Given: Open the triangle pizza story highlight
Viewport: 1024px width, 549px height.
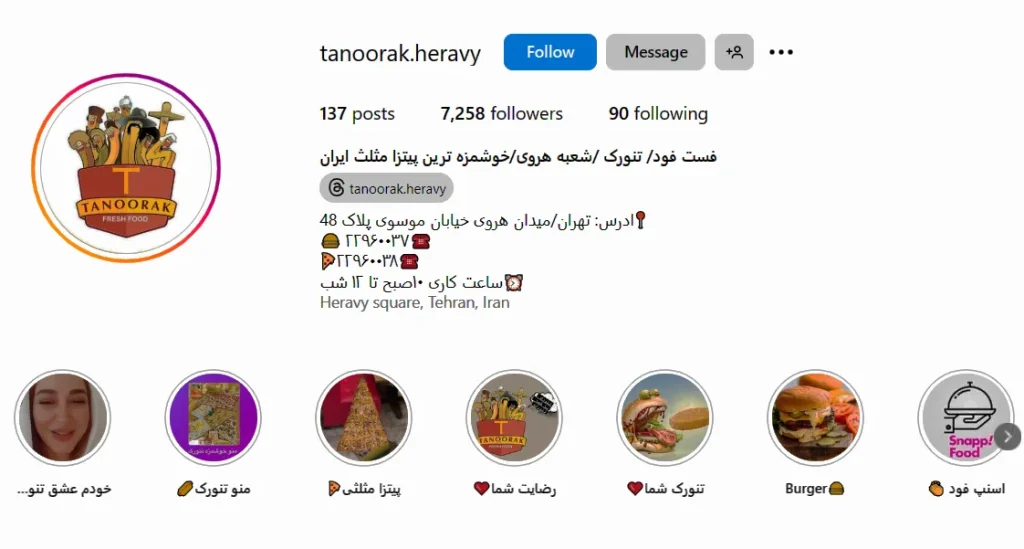Looking at the screenshot, I should (x=364, y=418).
